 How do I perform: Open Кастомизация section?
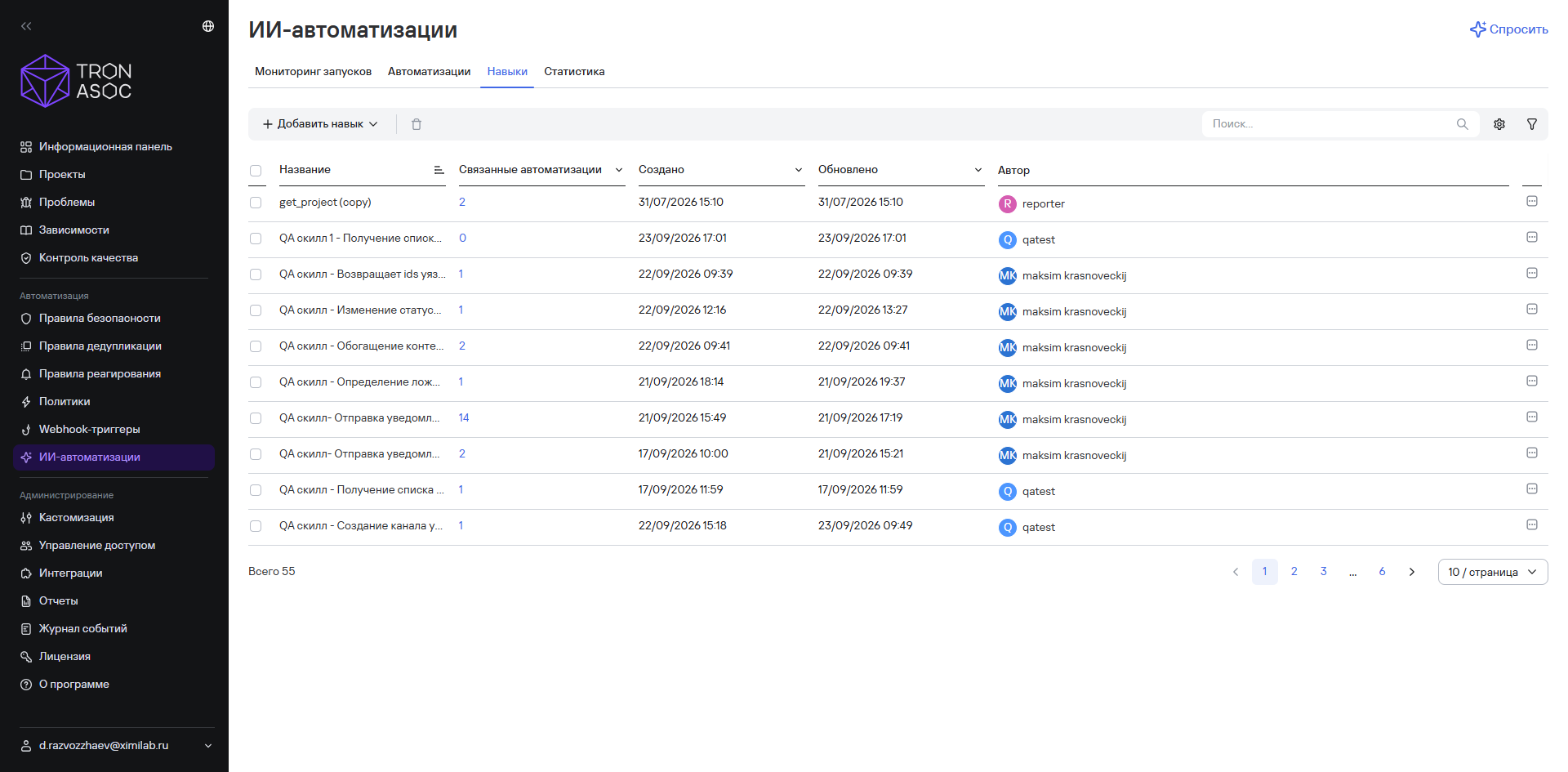click(x=77, y=518)
